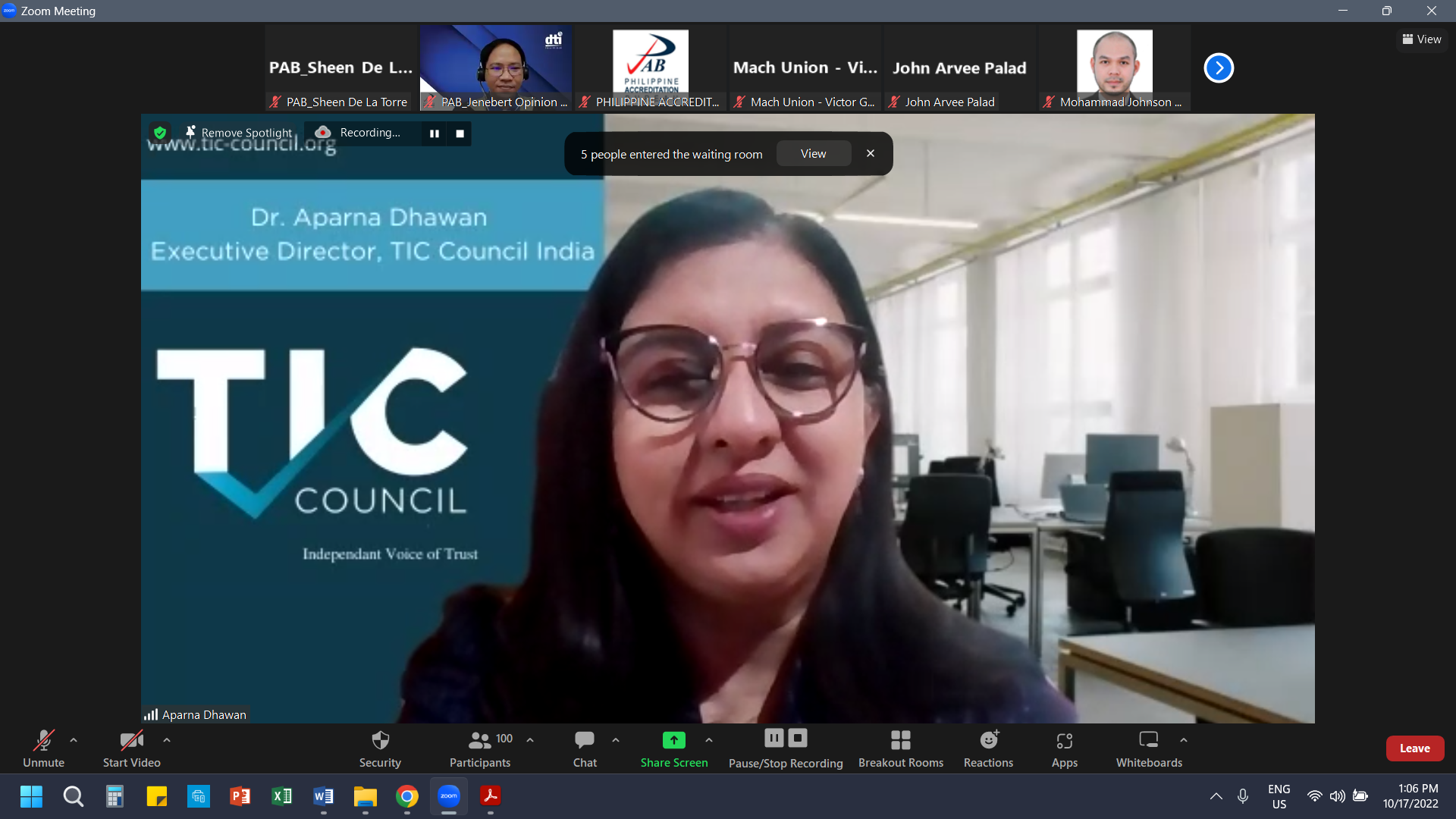
Task: Open the Chat panel
Action: click(x=585, y=748)
